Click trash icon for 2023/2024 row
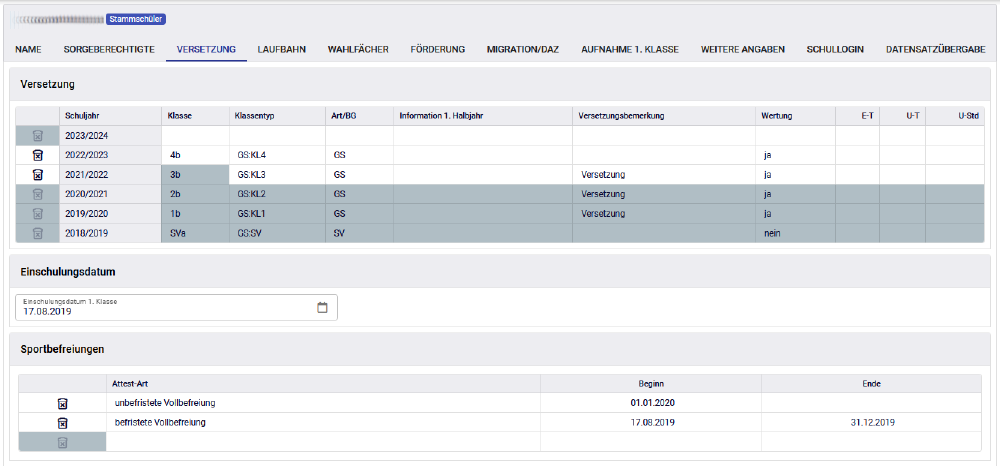The width and height of the screenshot is (1000, 466). click(37, 136)
